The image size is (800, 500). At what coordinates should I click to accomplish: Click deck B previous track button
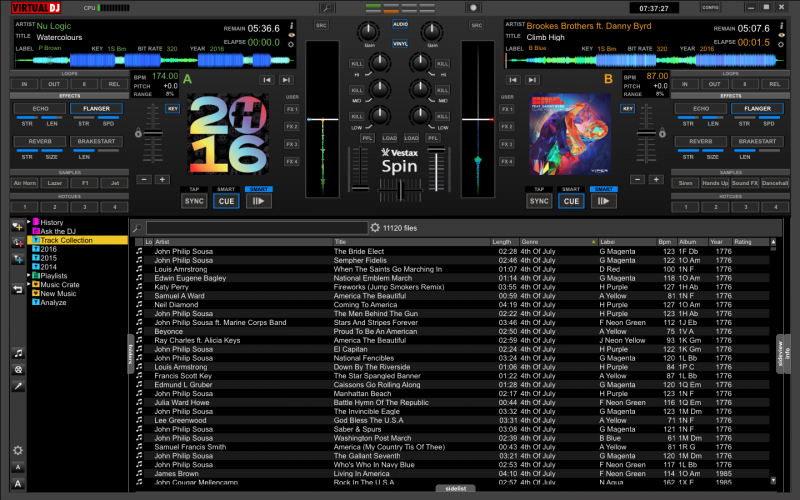(x=513, y=80)
